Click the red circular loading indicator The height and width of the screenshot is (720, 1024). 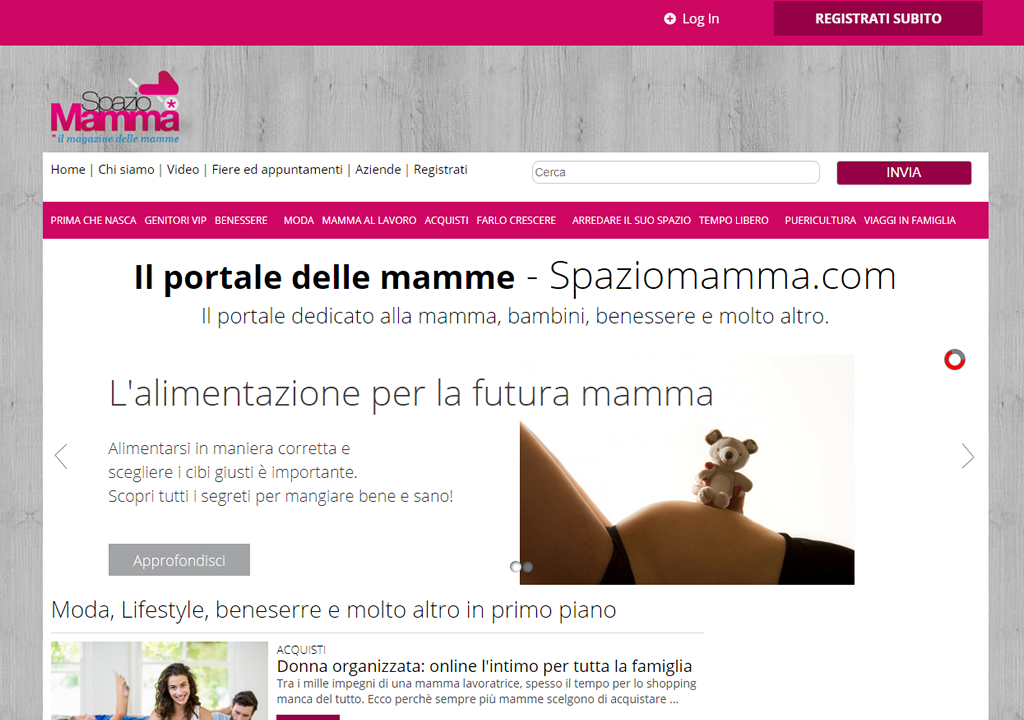pos(954,359)
